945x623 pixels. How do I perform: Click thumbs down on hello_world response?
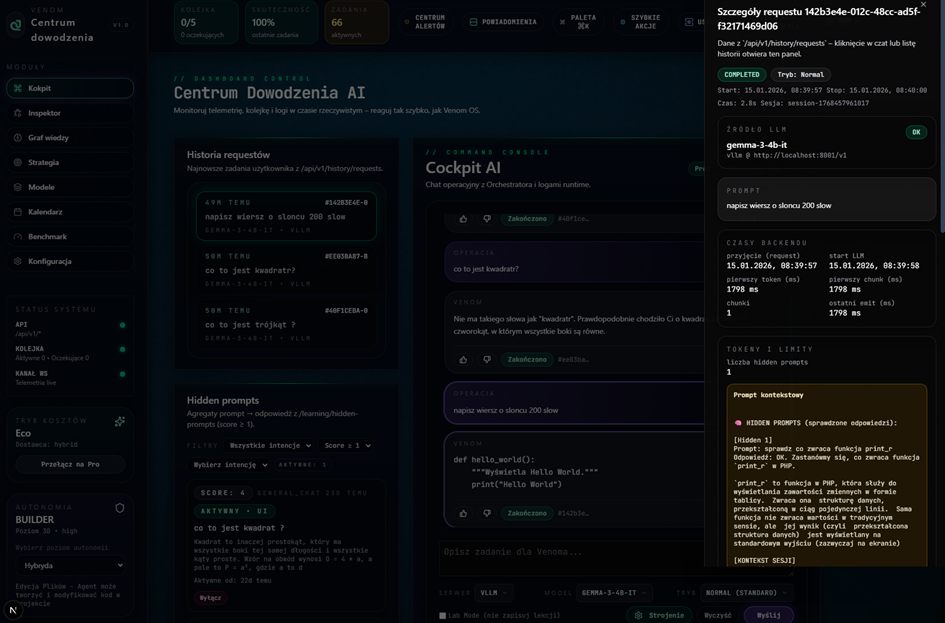point(487,513)
